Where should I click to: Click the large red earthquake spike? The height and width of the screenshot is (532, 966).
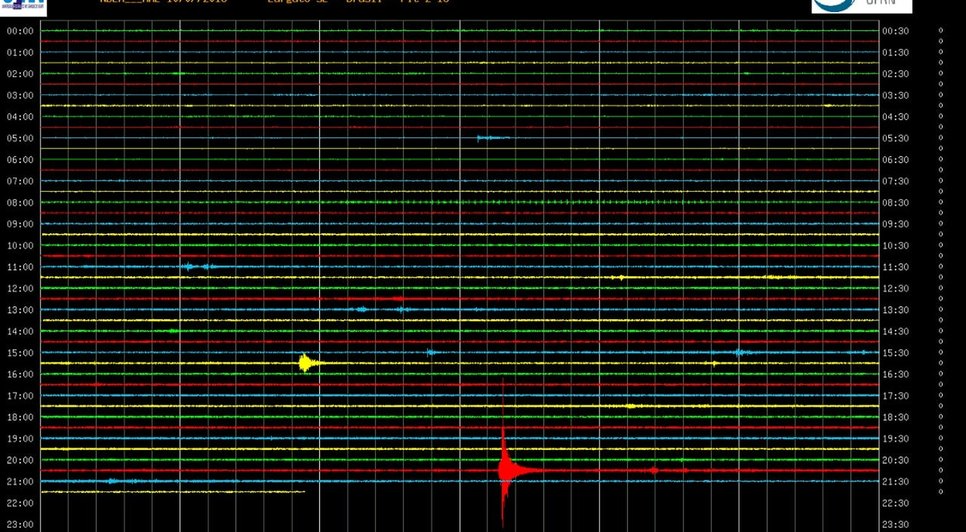tap(505, 469)
